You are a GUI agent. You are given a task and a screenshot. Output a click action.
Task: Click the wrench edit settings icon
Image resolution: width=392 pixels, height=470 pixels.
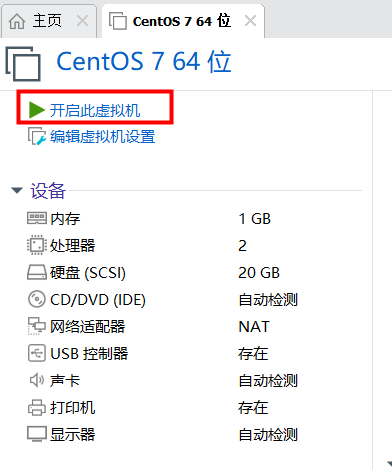point(37,136)
